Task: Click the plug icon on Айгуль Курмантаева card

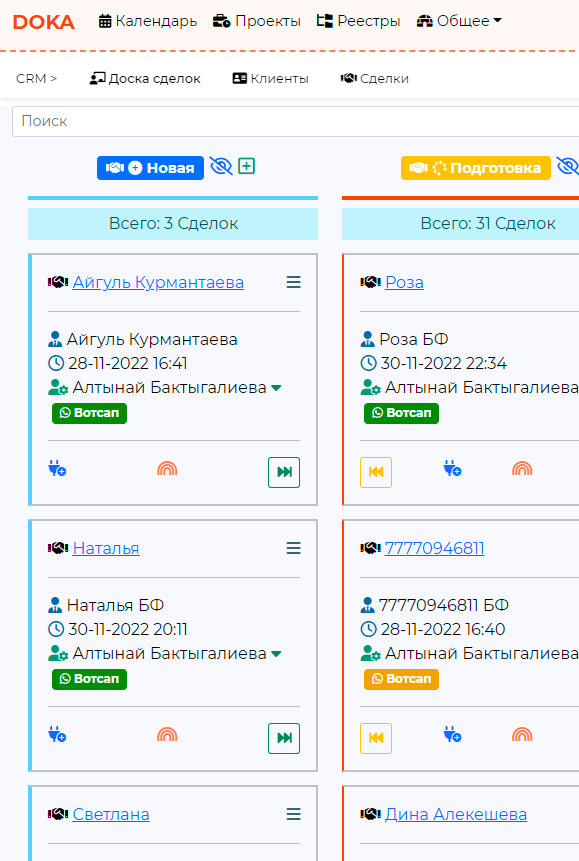Action: click(57, 469)
